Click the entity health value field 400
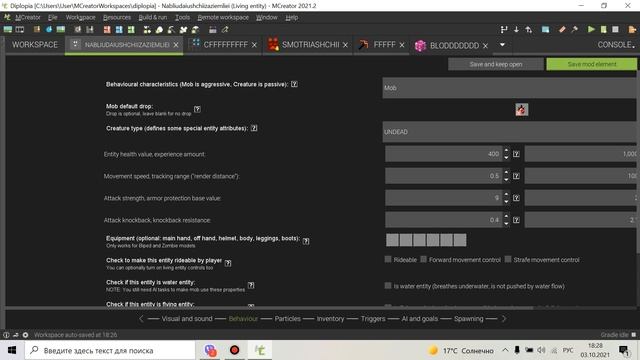The width and height of the screenshot is (640, 360). click(x=444, y=154)
